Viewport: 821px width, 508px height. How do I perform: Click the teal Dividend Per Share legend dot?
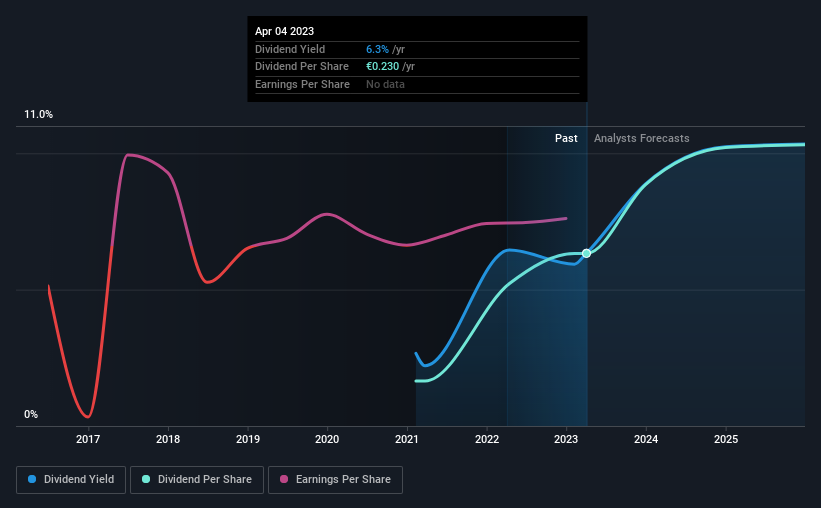pos(146,479)
